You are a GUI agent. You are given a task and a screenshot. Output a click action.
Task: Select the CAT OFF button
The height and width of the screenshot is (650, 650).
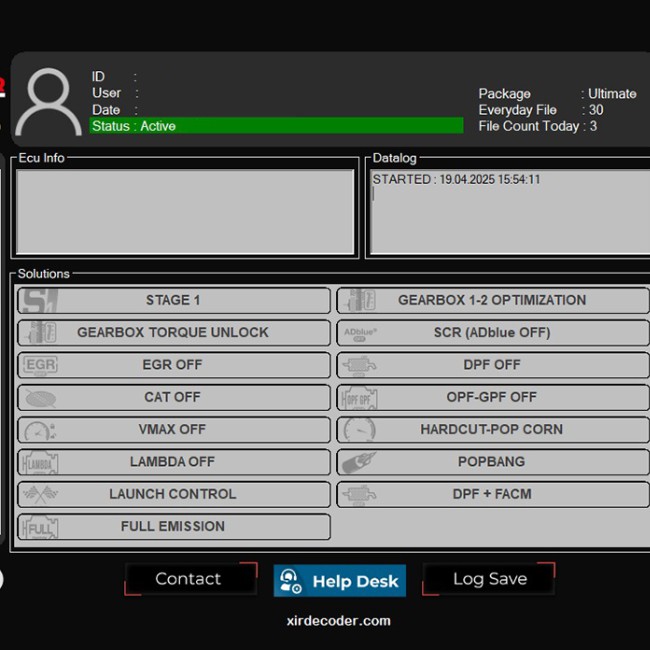pos(174,397)
